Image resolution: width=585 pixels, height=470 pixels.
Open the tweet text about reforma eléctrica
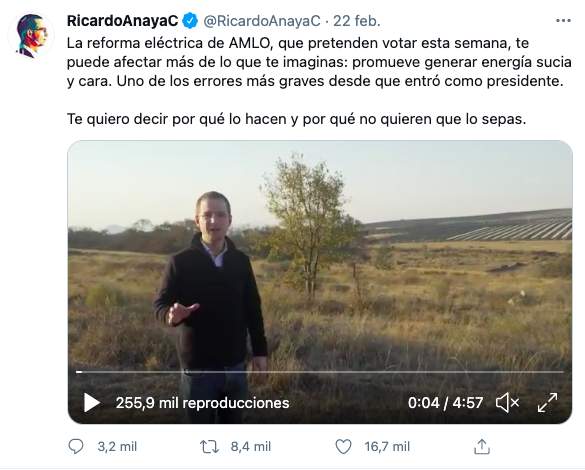point(319,81)
